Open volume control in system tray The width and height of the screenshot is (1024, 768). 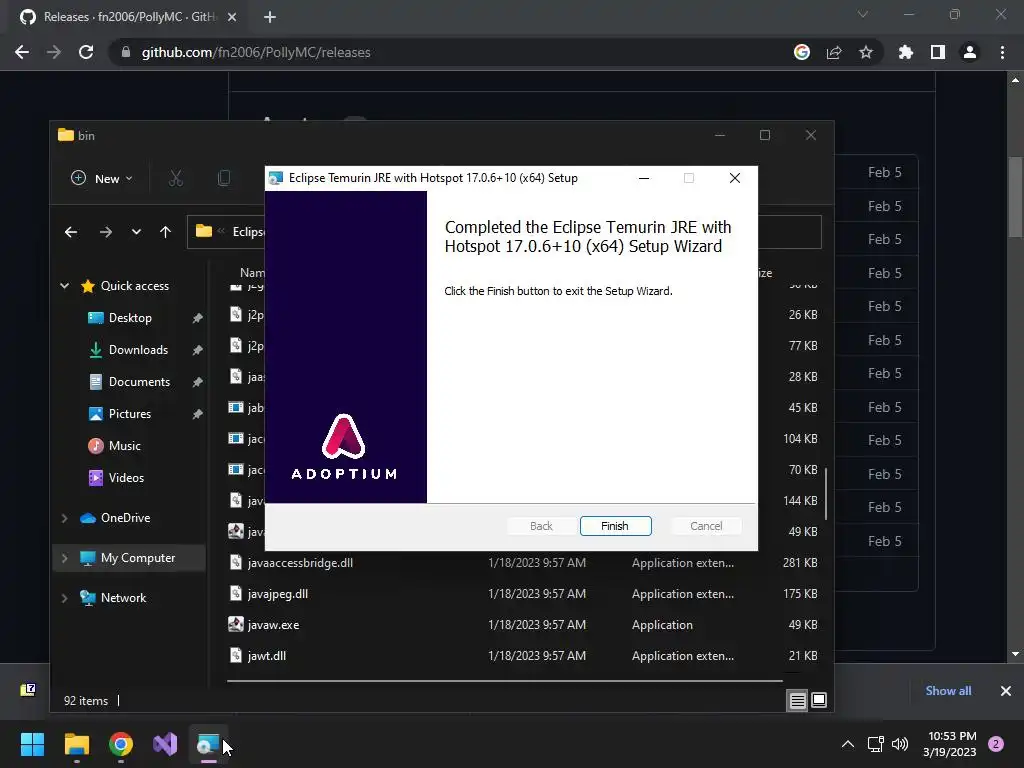click(900, 744)
